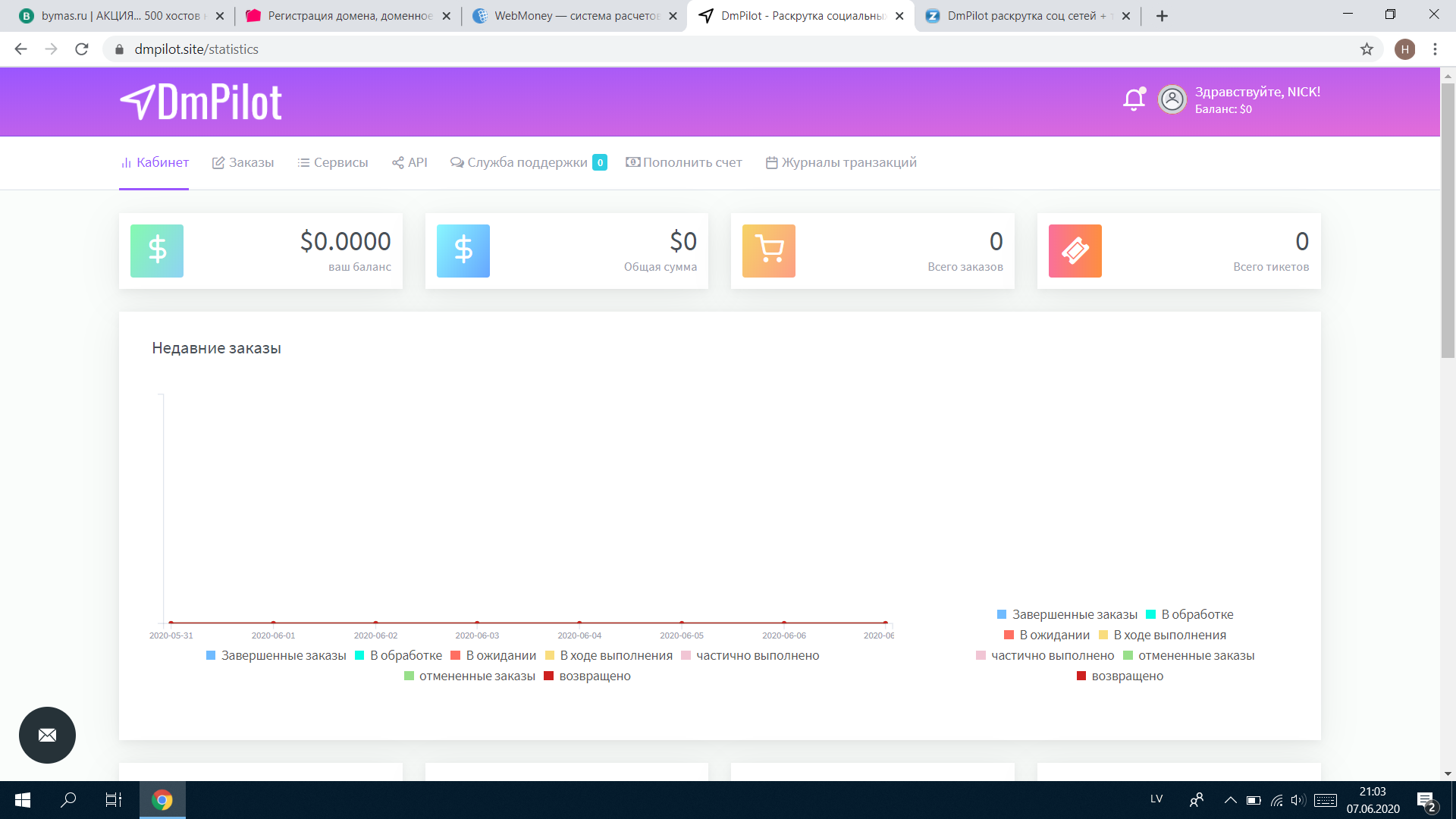Reload the page
The height and width of the screenshot is (819, 1456).
(82, 49)
